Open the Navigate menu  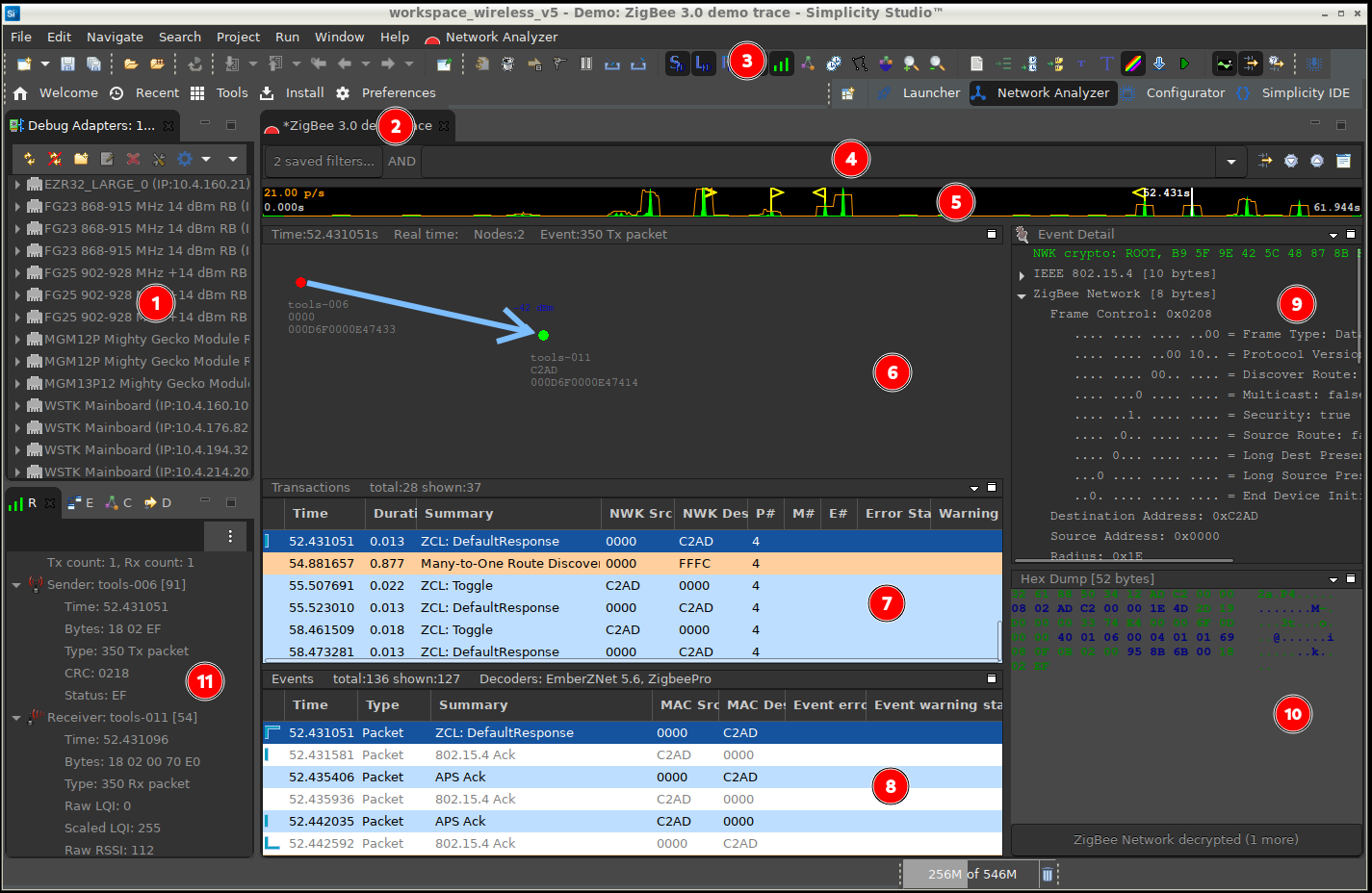tap(115, 37)
